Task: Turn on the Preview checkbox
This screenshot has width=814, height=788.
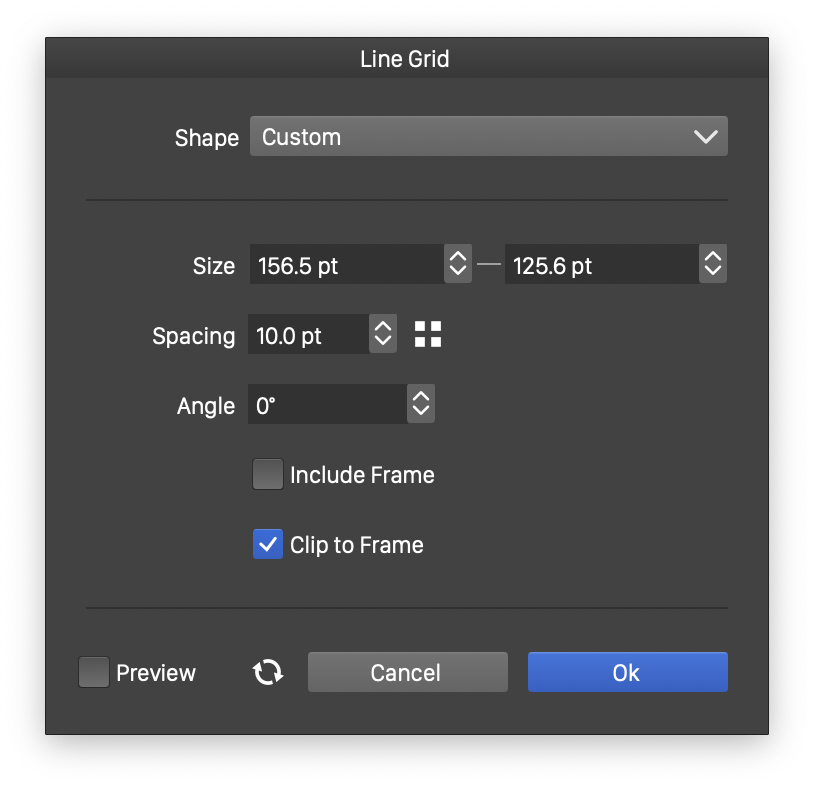Action: coord(94,673)
